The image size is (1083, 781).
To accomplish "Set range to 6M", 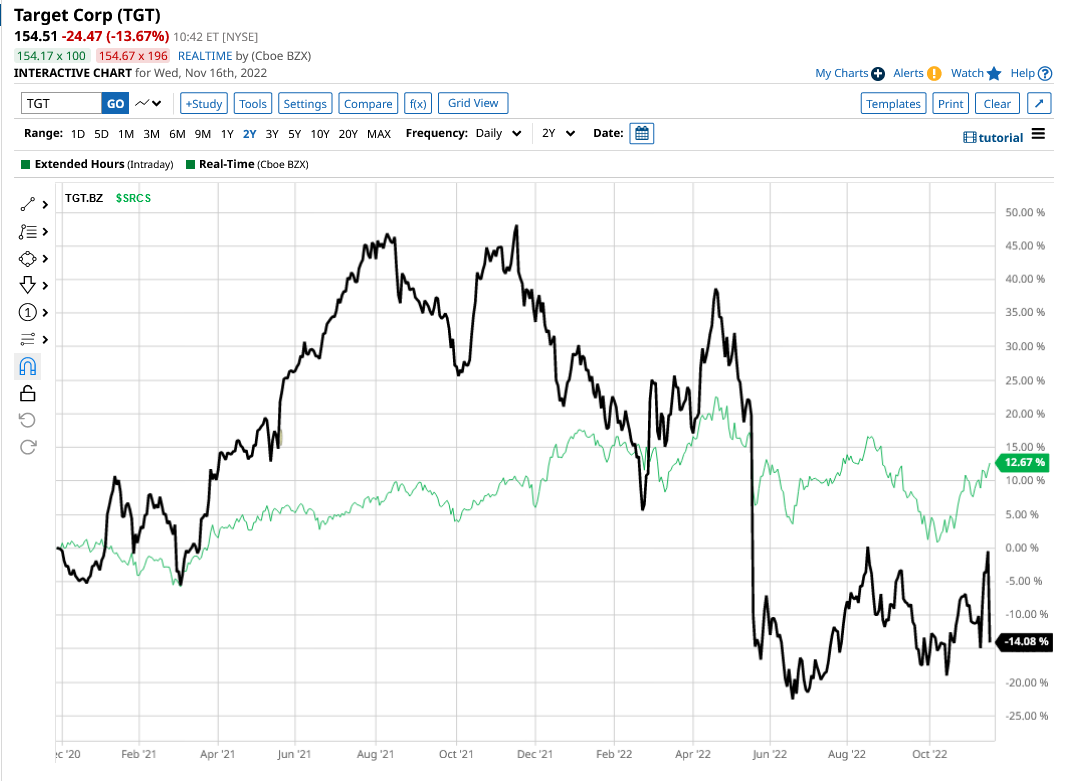I will point(178,134).
